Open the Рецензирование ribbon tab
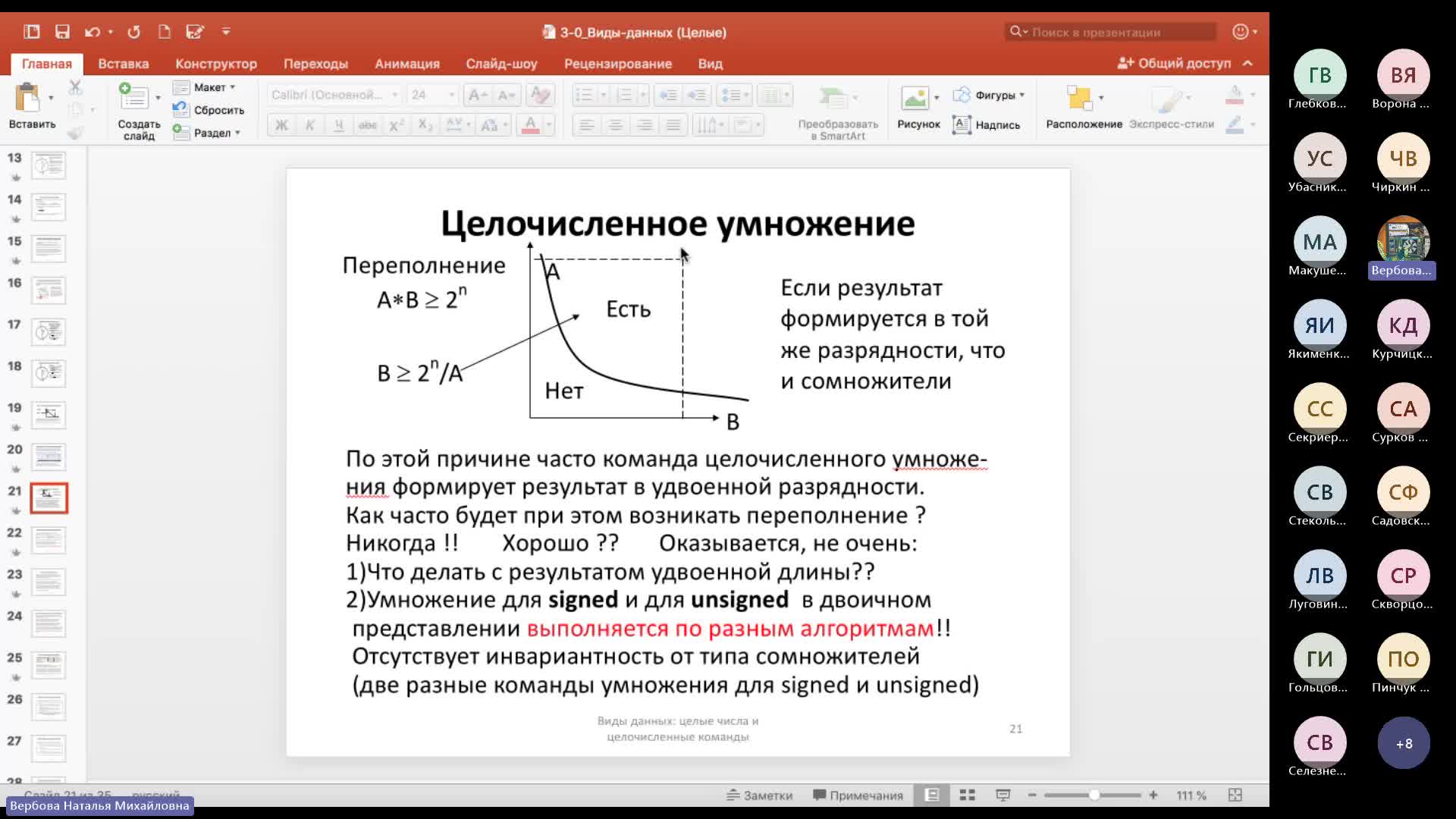 click(x=618, y=64)
